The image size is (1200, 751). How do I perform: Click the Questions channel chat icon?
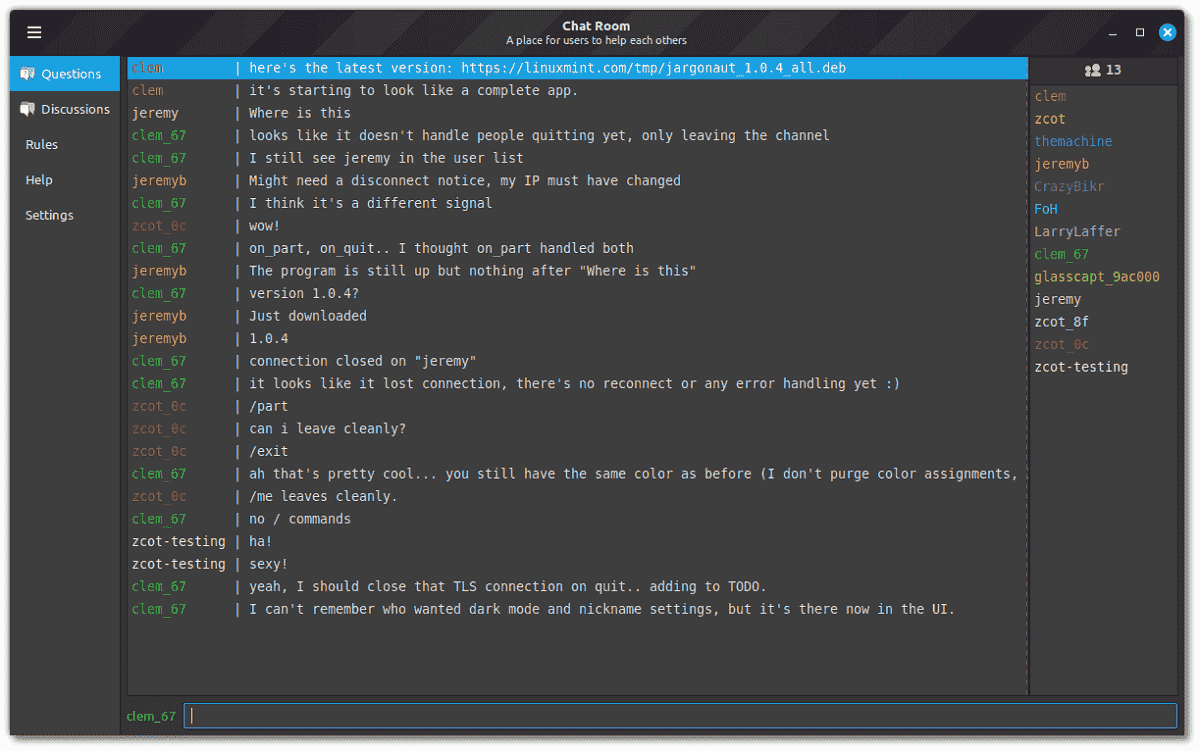tap(27, 74)
